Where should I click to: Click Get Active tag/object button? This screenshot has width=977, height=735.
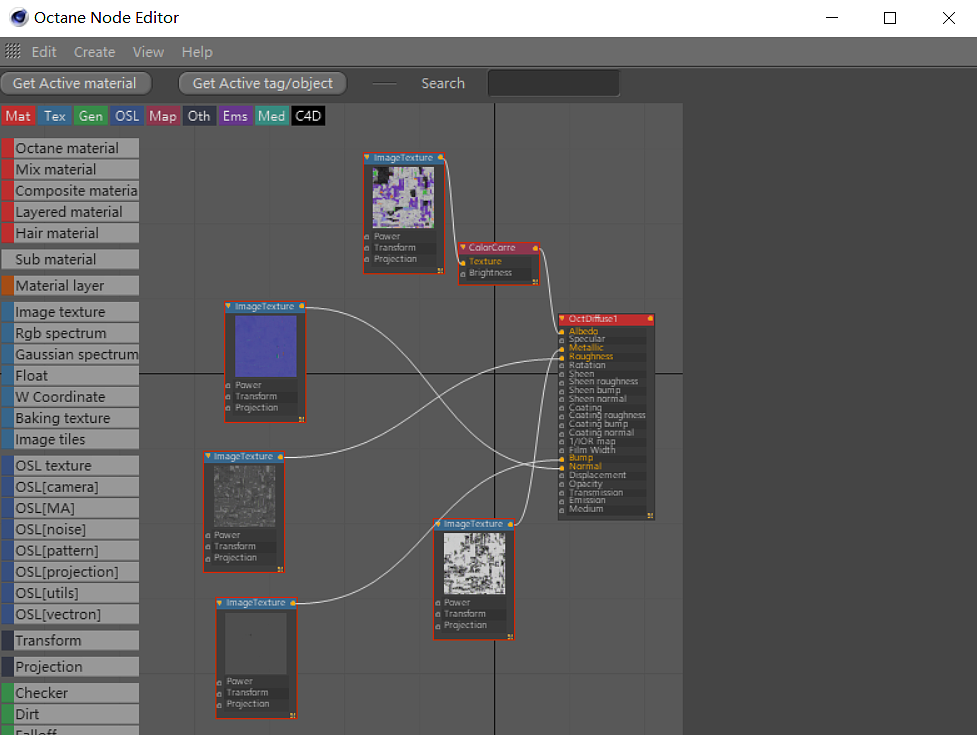262,83
